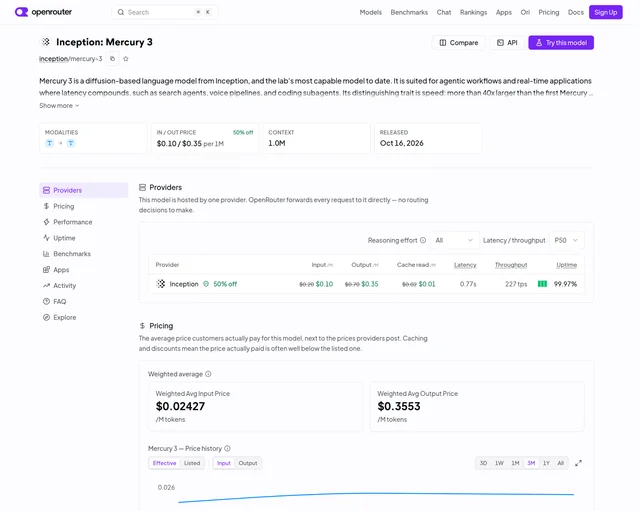Expand description with Show more
Viewport: 640px width, 511px height.
click(x=59, y=106)
